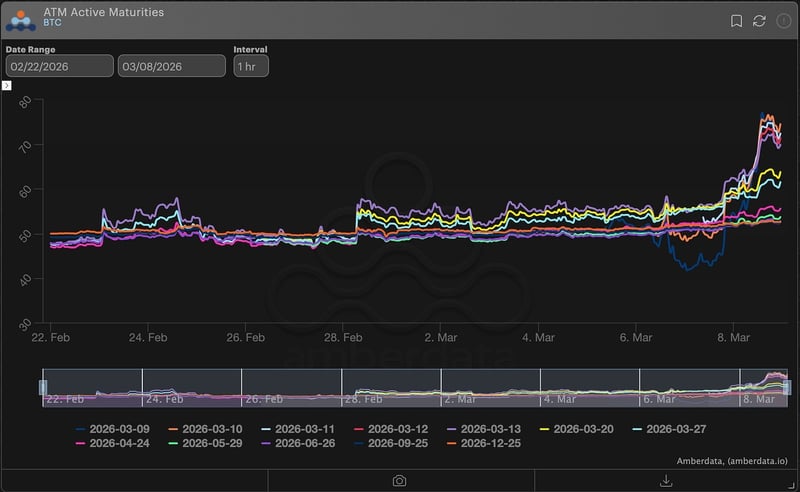Click the 80 y-axis label
This screenshot has width=800, height=492.
(x=24, y=102)
